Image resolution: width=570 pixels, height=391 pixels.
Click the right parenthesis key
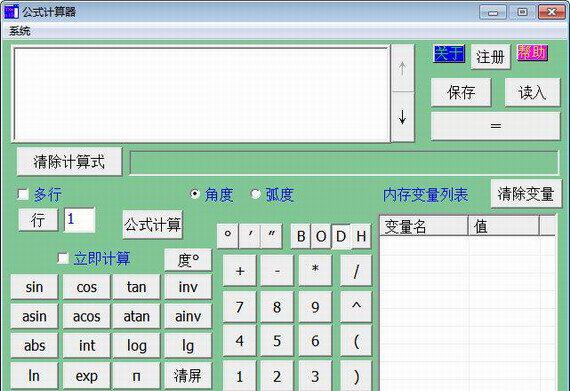pos(356,376)
